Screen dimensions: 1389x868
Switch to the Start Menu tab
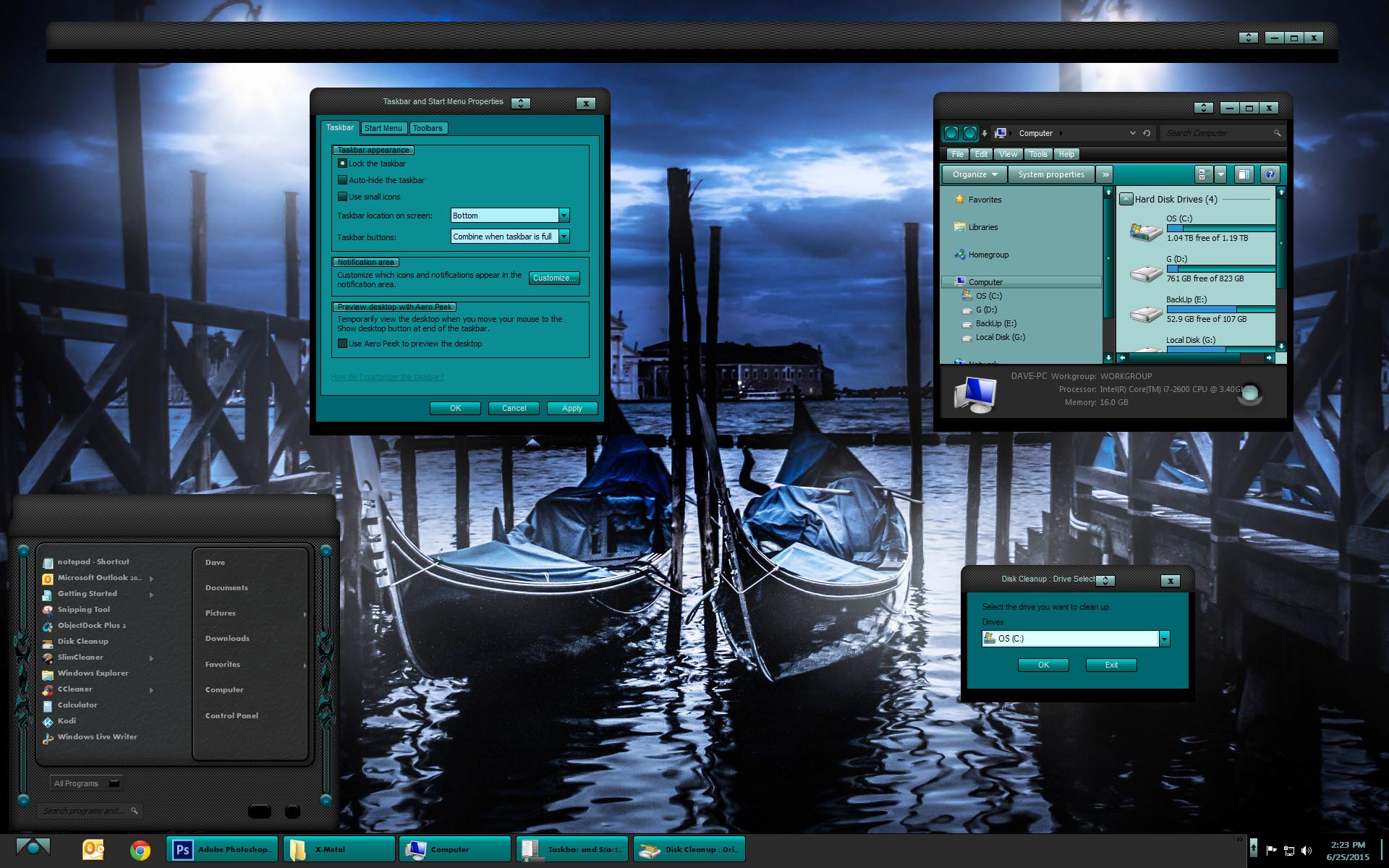[383, 128]
